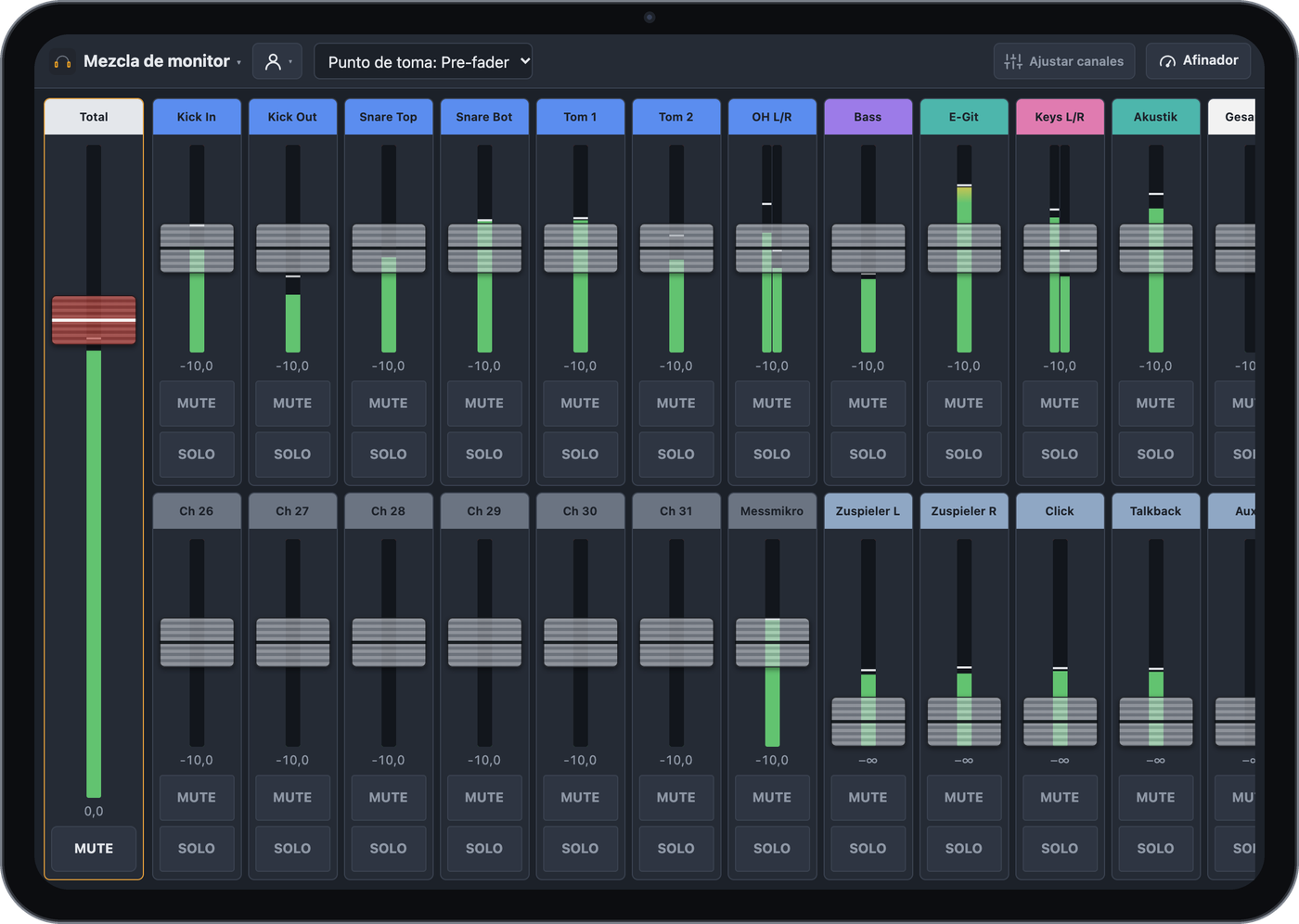Click the Mezcla de monitor title text

point(157,61)
